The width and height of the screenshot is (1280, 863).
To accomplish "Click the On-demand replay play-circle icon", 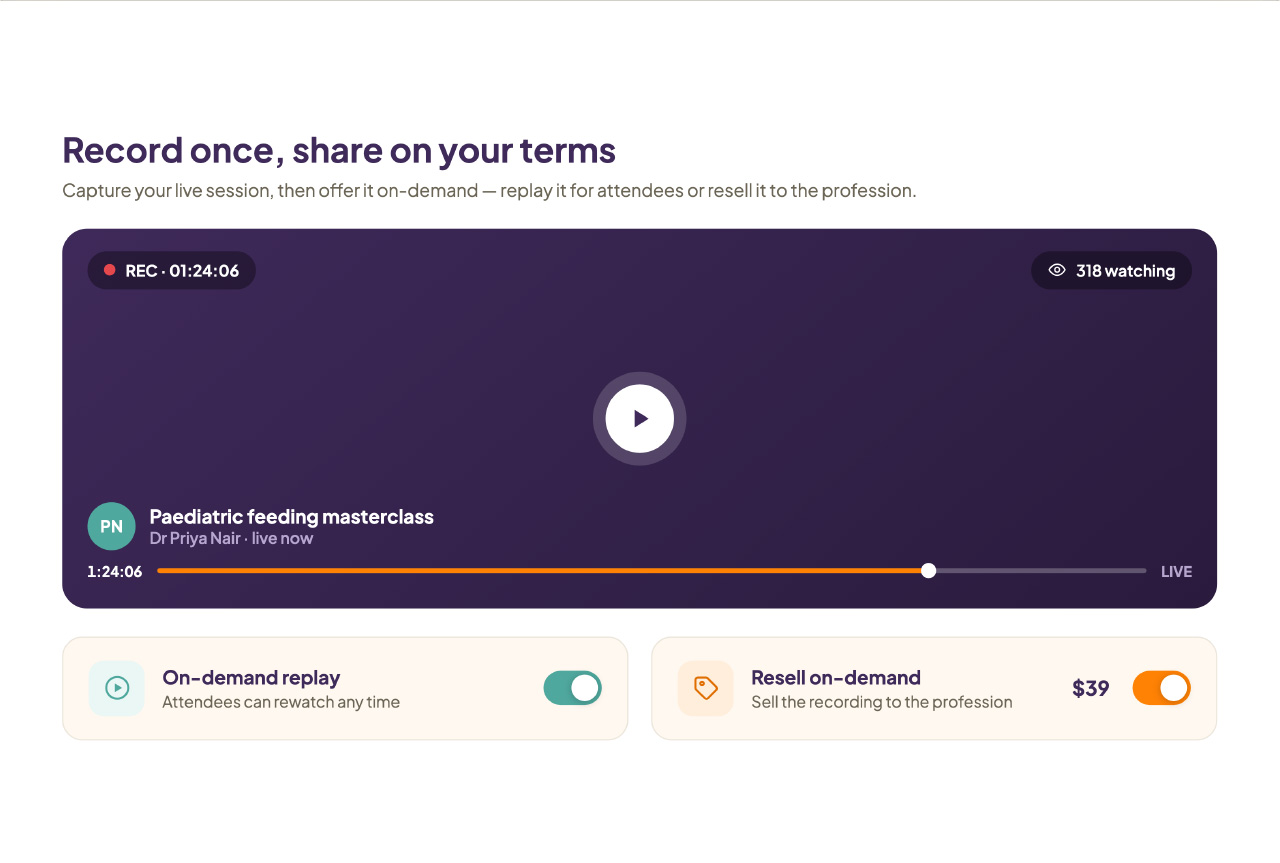I will tap(117, 688).
